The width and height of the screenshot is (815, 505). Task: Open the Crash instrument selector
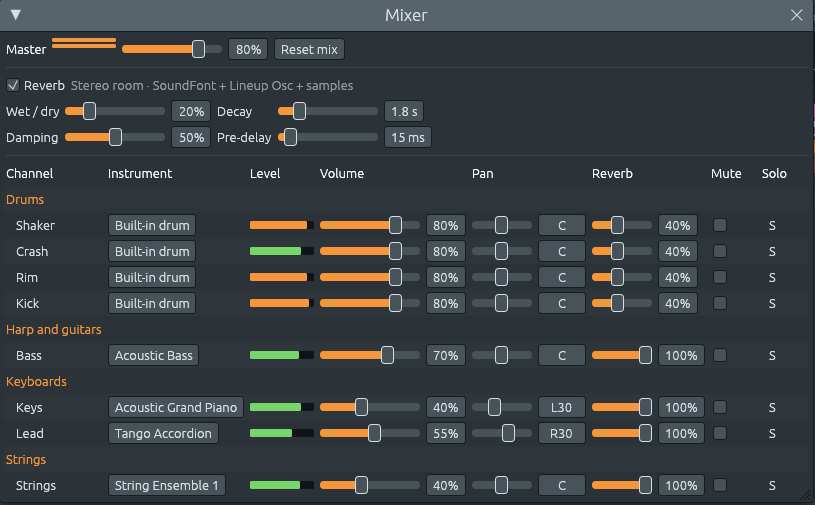152,251
